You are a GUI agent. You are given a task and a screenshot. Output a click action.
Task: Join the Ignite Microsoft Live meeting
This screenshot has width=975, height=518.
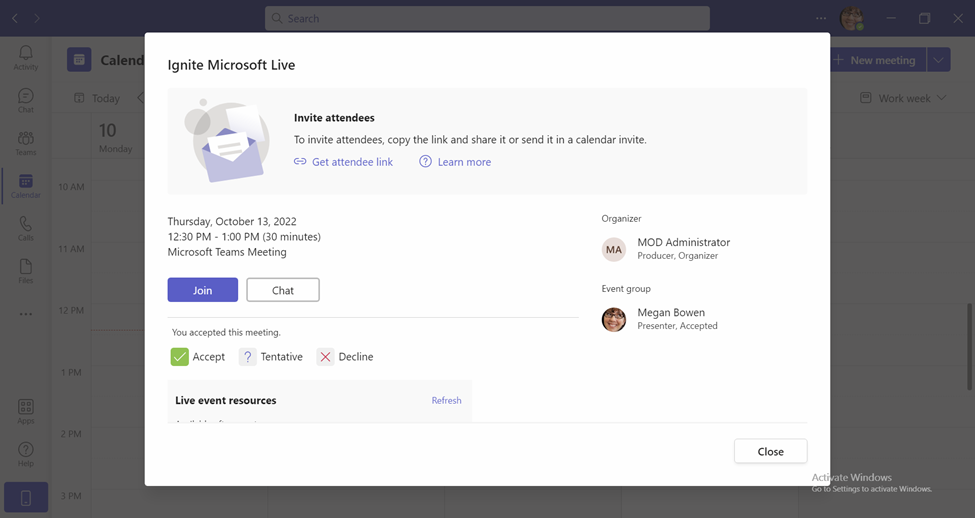[203, 290]
